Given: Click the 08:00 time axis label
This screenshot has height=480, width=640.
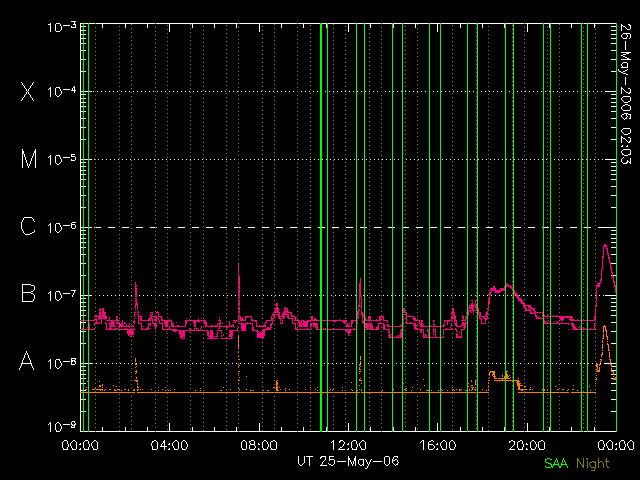Looking at the screenshot, I should [259, 445].
